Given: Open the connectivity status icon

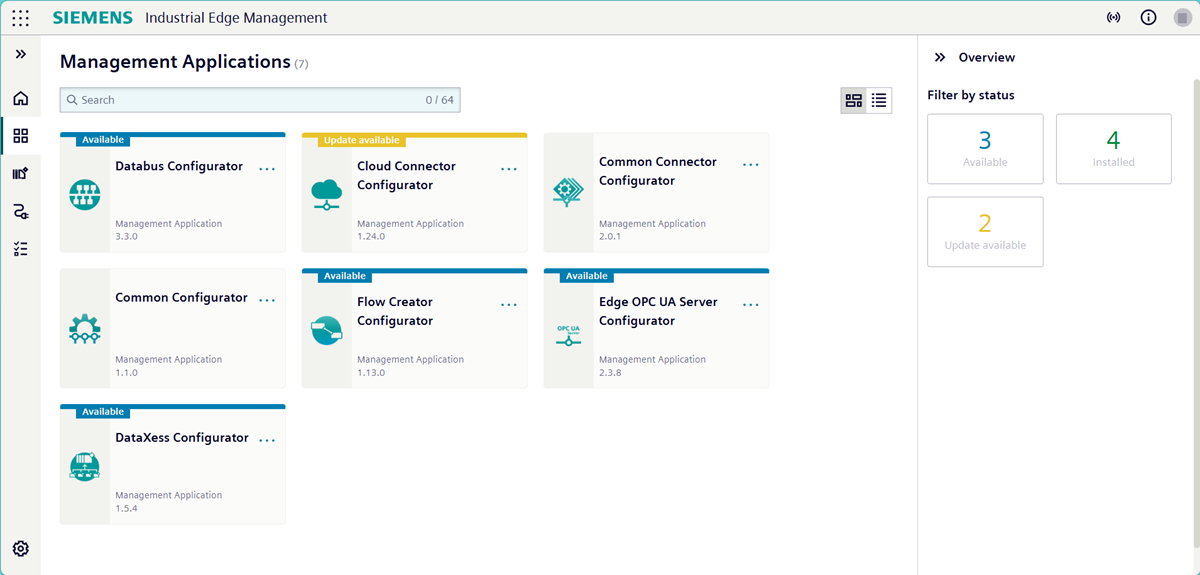Looking at the screenshot, I should coord(1113,18).
